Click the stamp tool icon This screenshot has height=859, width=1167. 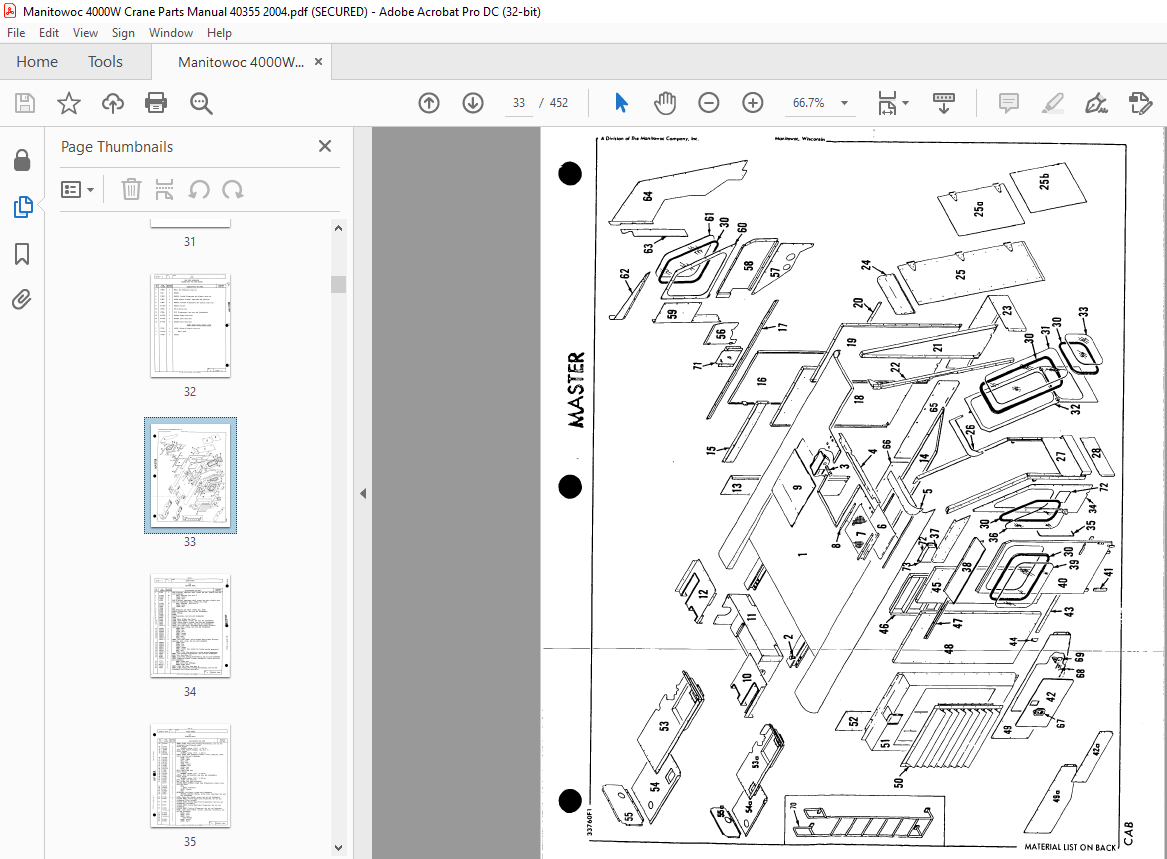[x=1140, y=103]
